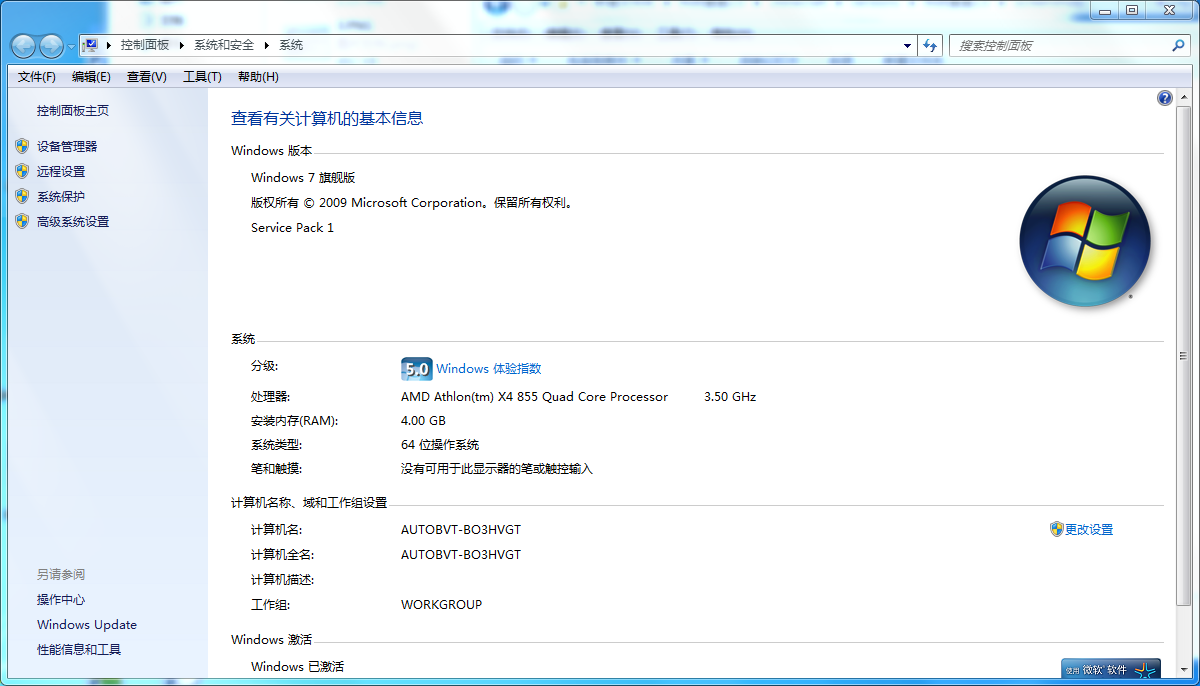Open the 帮助(H) menu

[x=258, y=77]
